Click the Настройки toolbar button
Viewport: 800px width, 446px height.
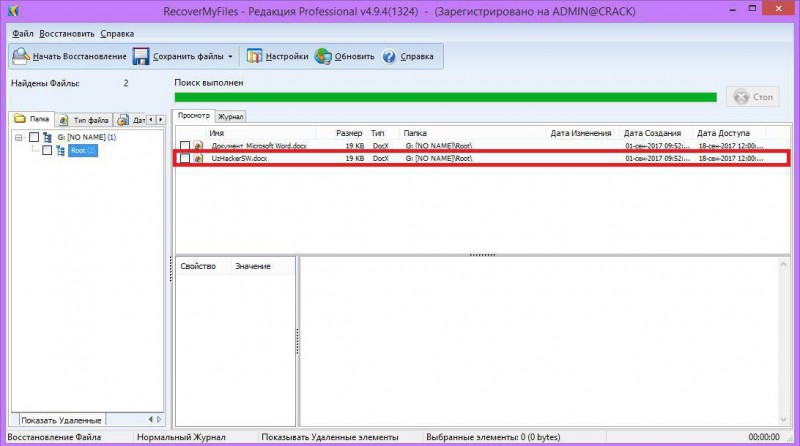tap(278, 56)
